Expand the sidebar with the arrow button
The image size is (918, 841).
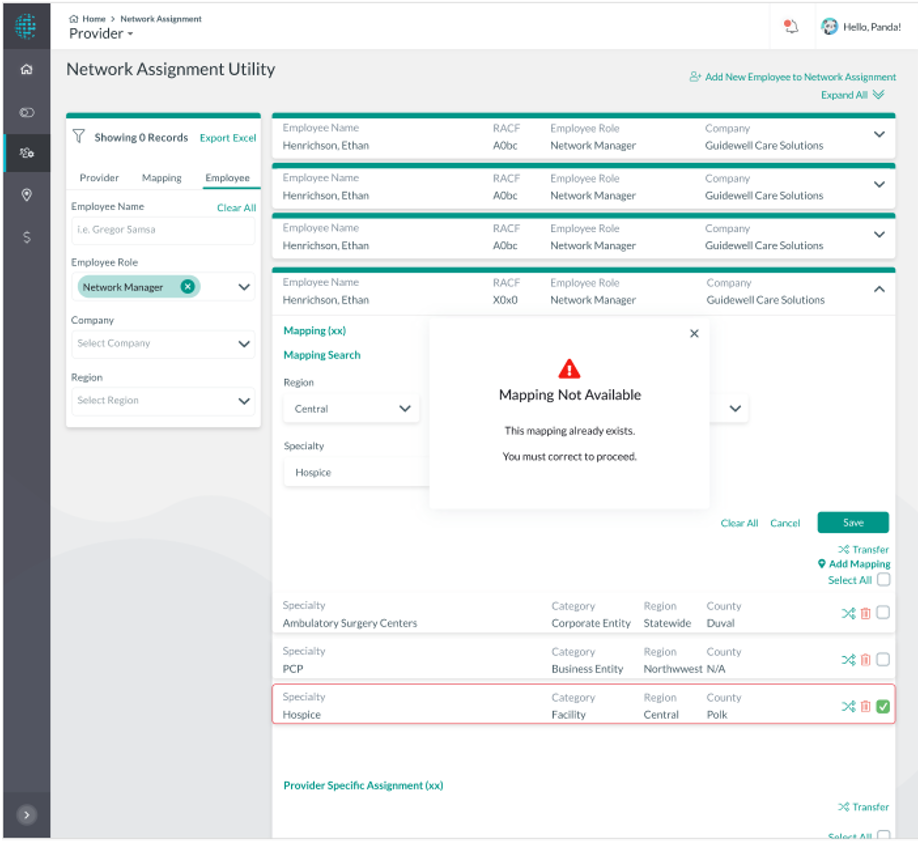click(x=26, y=815)
